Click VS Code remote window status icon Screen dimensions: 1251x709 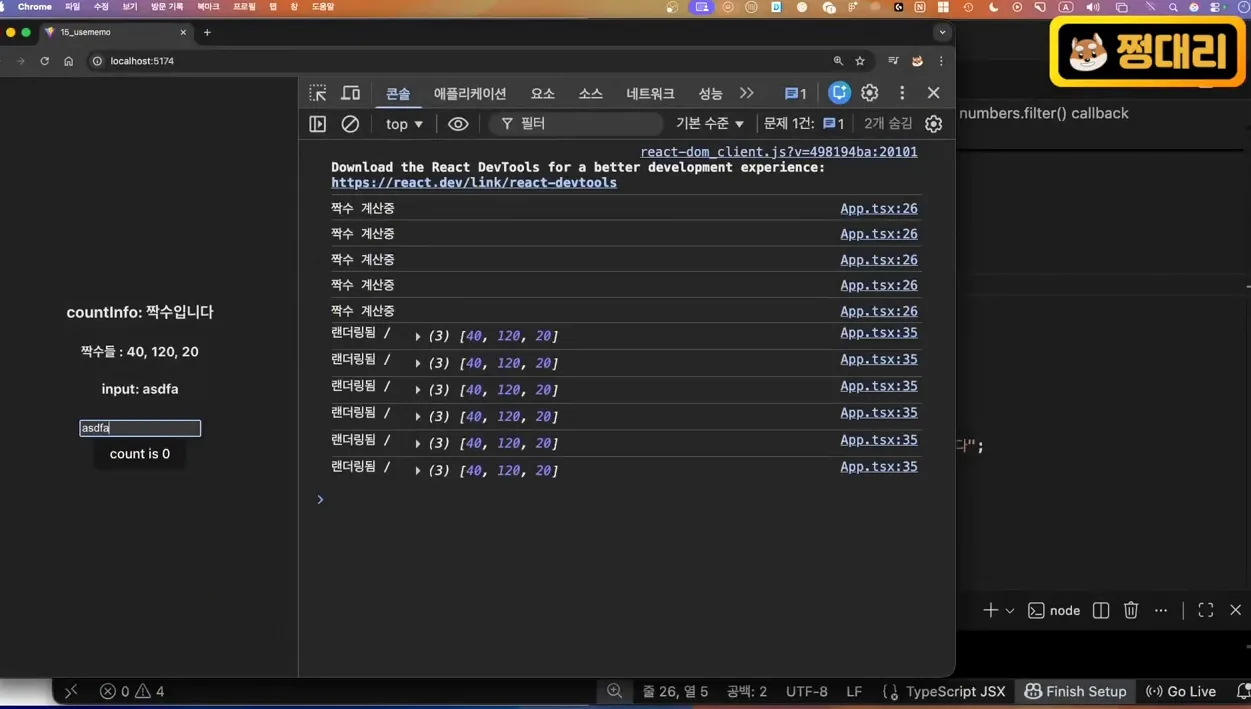point(71,691)
